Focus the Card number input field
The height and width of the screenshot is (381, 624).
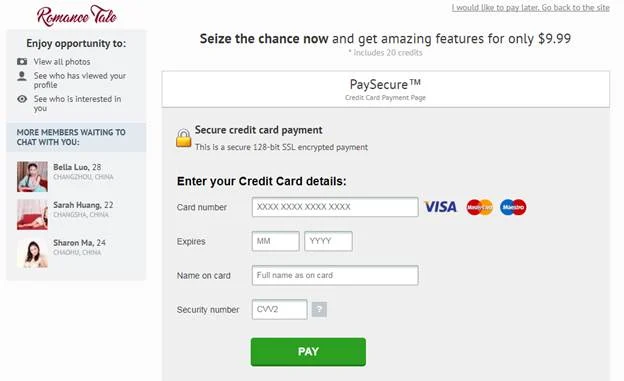(x=335, y=207)
